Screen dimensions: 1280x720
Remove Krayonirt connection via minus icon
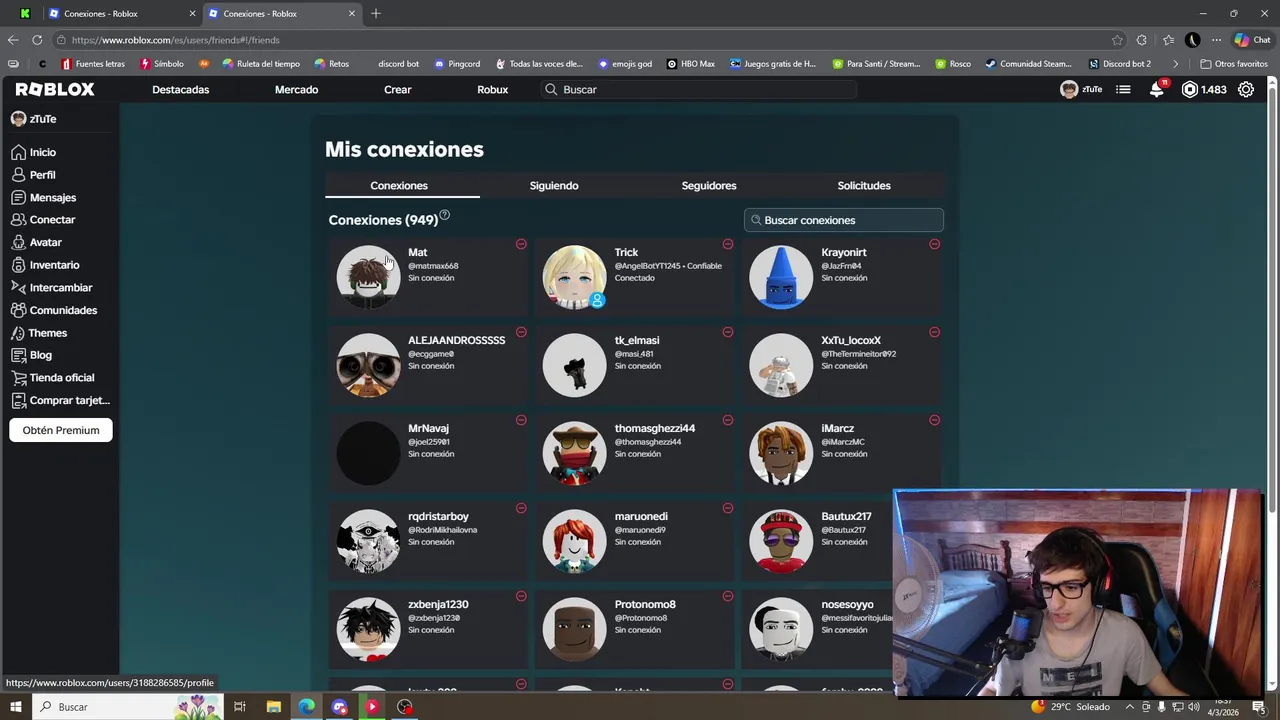[x=934, y=244]
